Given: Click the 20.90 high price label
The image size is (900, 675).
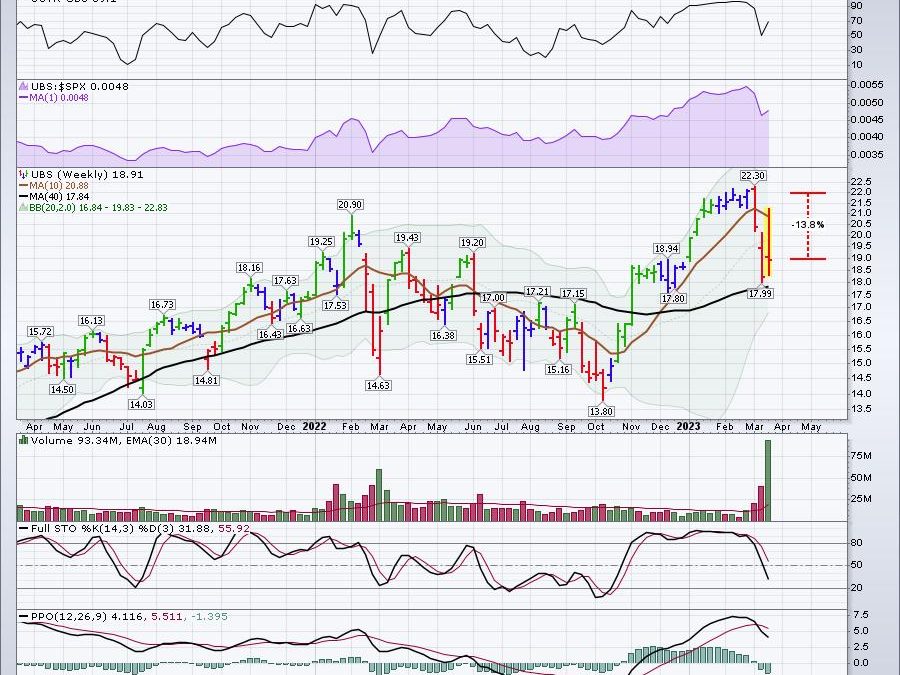Looking at the screenshot, I should point(350,205).
